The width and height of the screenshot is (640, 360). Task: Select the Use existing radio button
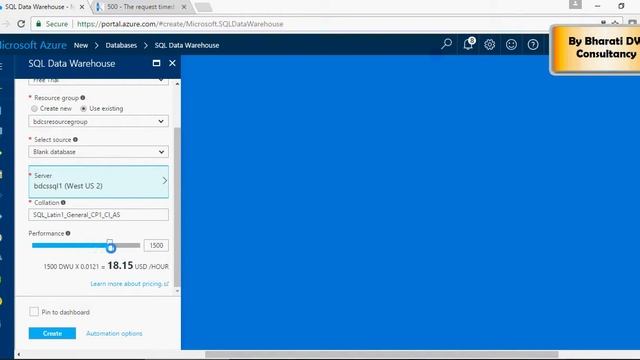(84, 109)
